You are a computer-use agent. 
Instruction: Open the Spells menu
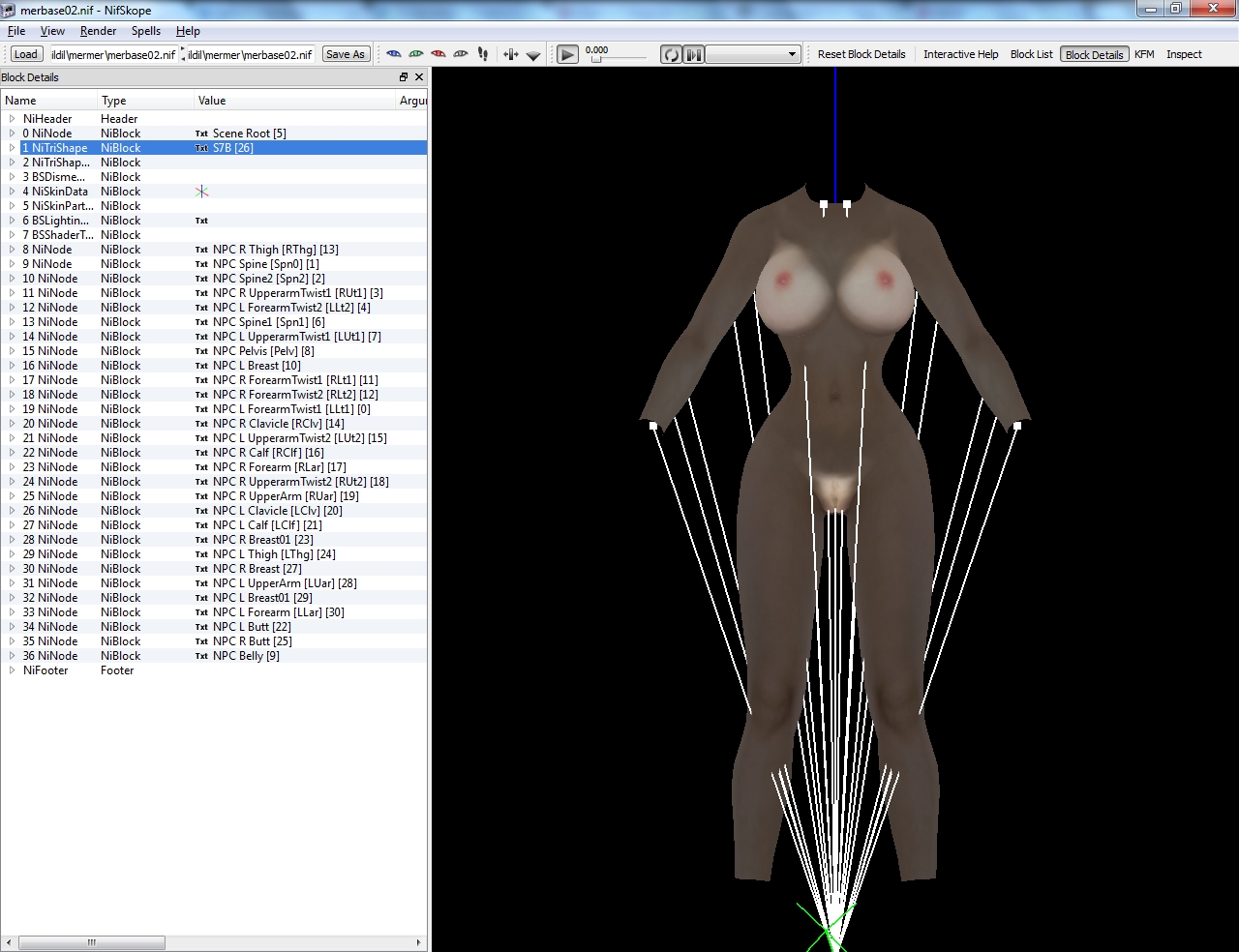[x=146, y=31]
